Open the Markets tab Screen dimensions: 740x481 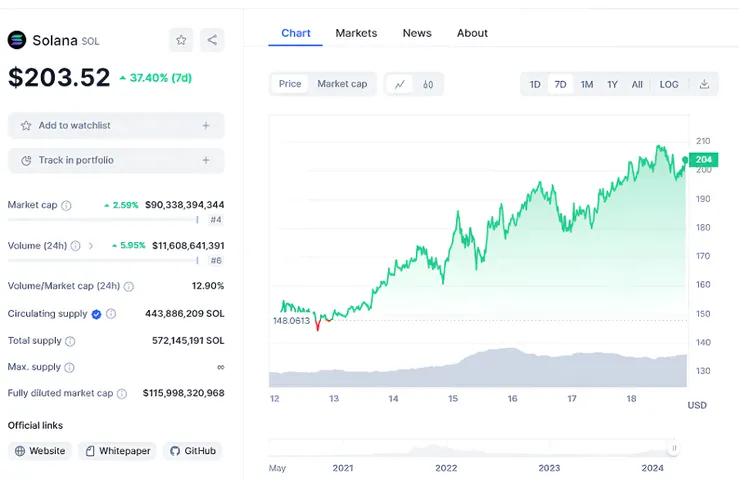pos(356,33)
